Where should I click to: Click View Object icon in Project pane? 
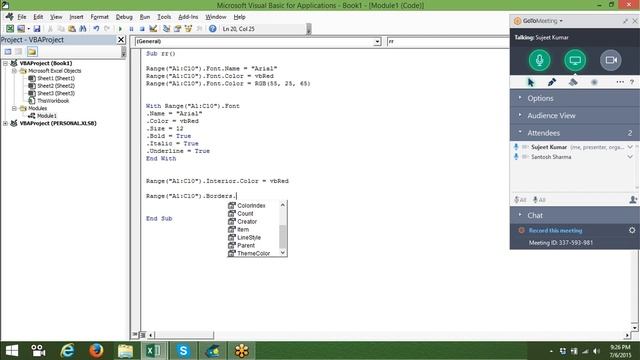click(19, 51)
